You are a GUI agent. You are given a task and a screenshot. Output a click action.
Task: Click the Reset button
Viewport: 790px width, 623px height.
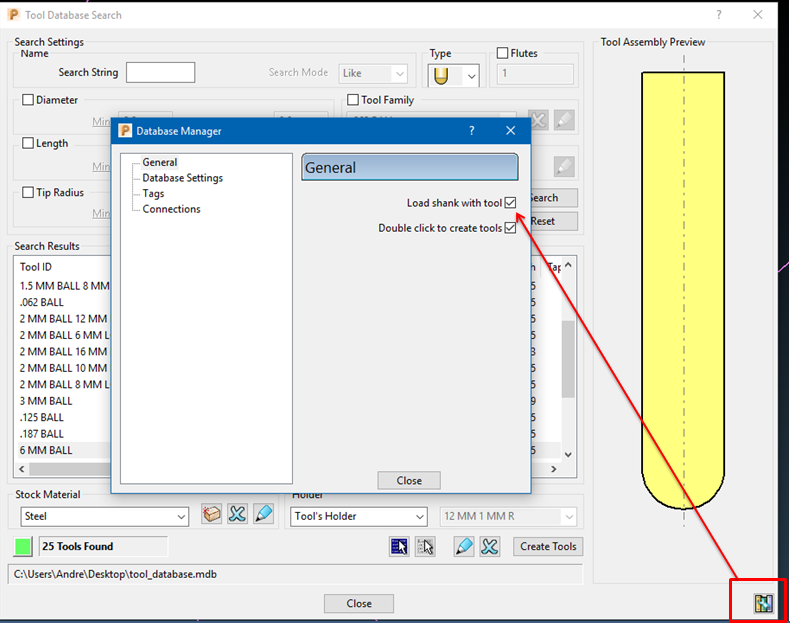tap(554, 221)
